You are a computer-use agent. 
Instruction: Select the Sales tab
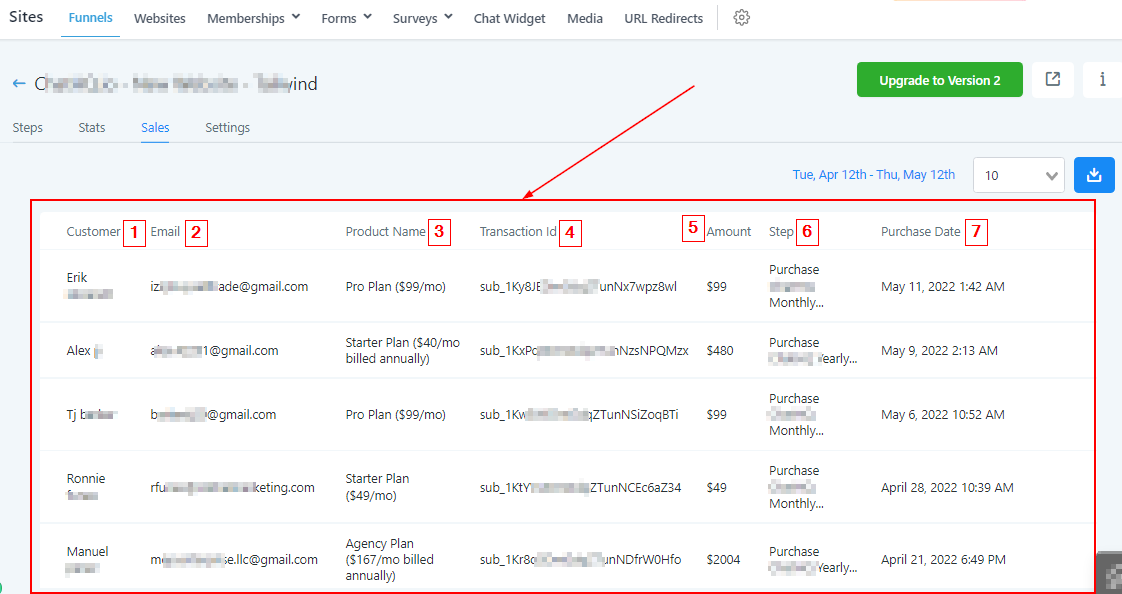[x=155, y=128]
